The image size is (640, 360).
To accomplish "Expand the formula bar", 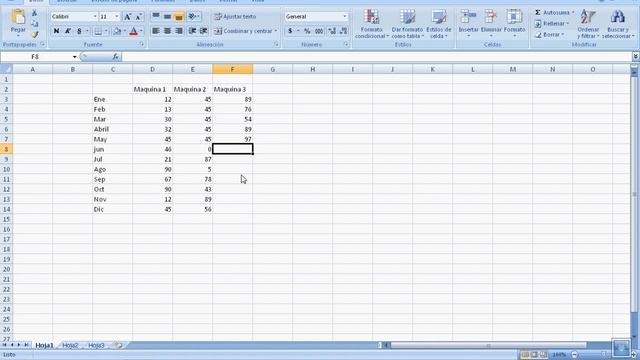I will pos(636,56).
